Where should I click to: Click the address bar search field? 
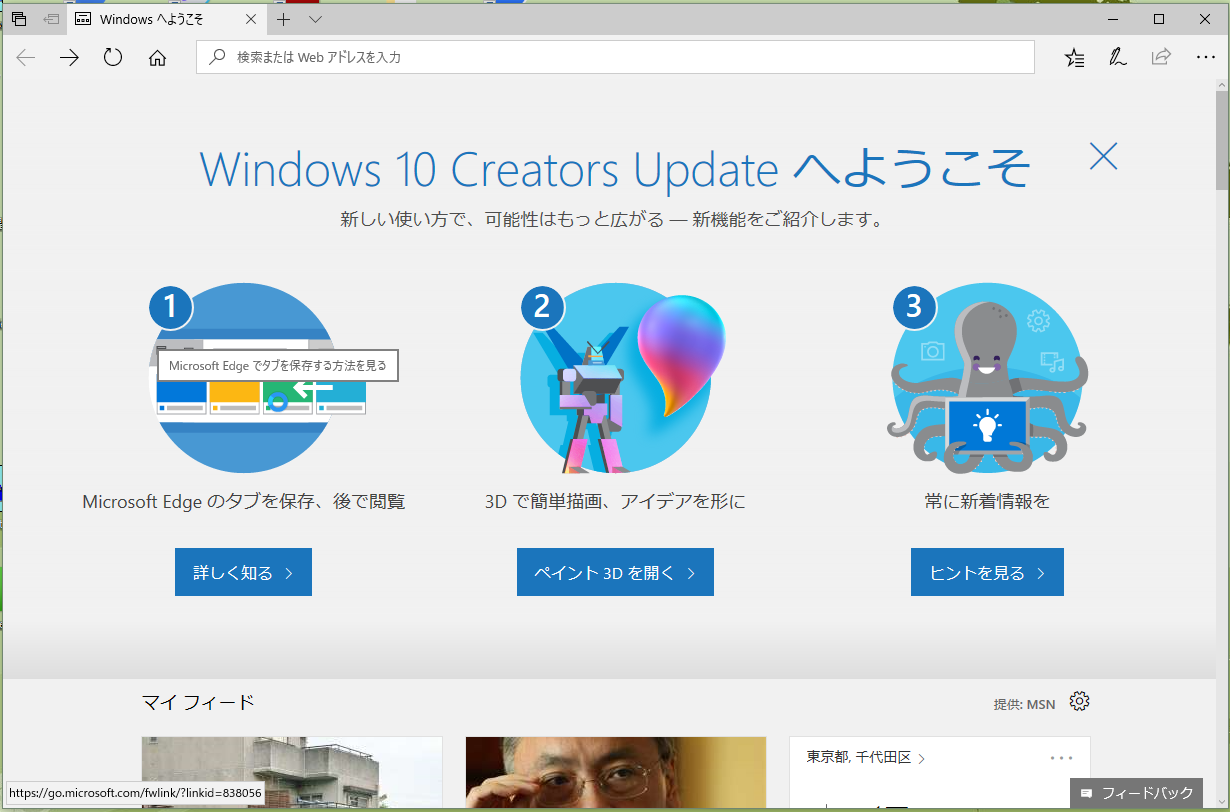[615, 57]
